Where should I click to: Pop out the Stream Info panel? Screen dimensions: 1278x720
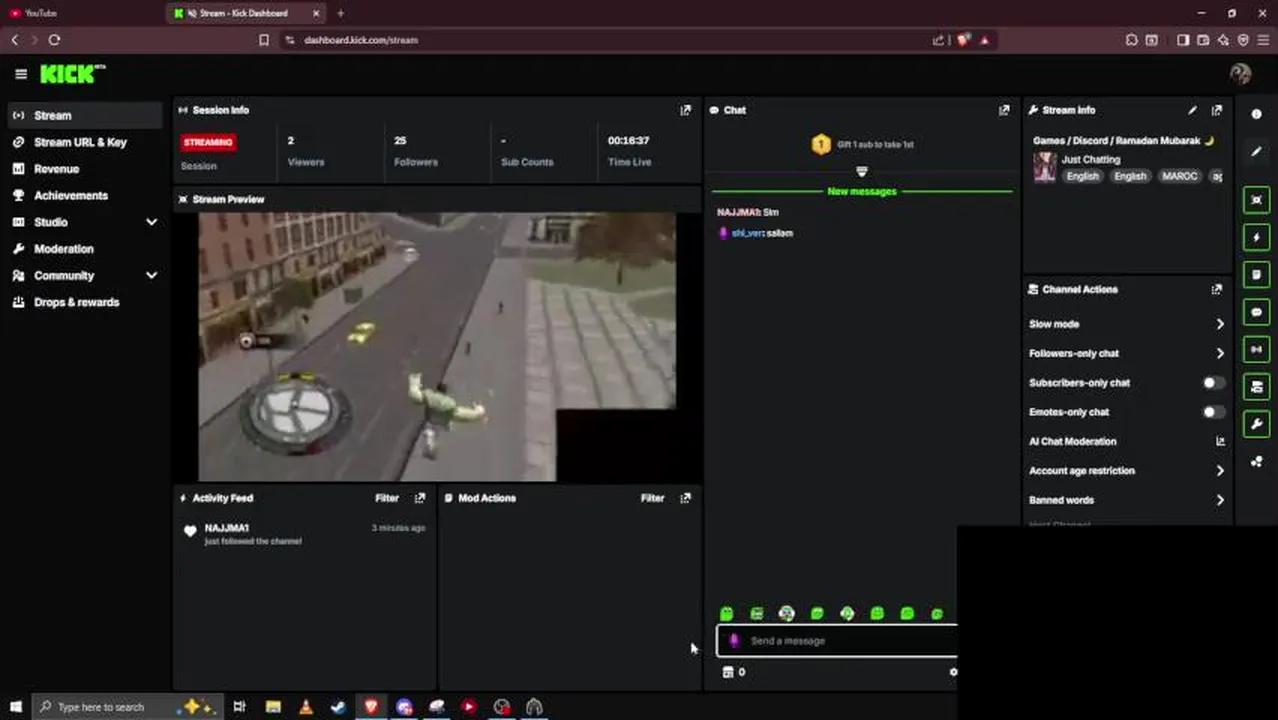coord(1217,110)
